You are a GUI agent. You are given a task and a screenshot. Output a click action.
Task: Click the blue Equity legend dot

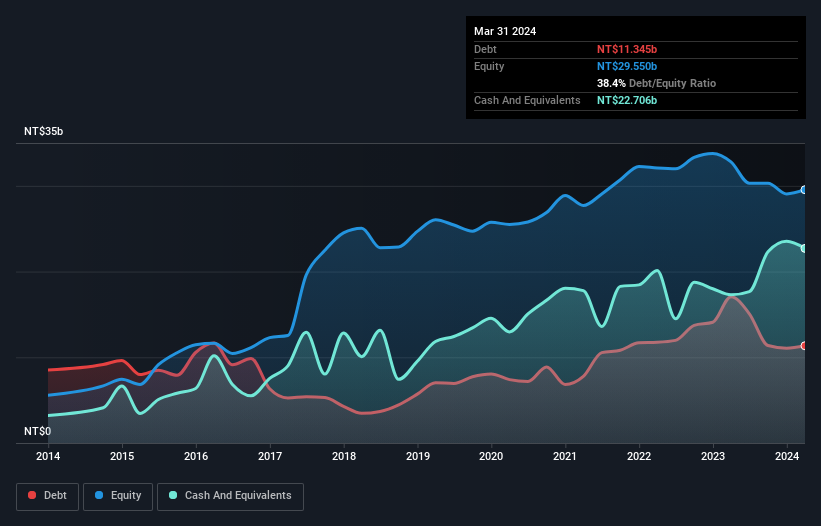coord(99,495)
